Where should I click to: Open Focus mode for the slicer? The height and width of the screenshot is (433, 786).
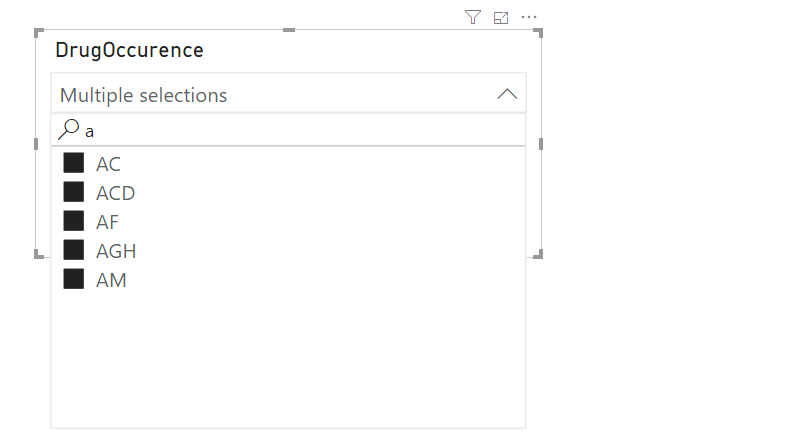point(501,17)
